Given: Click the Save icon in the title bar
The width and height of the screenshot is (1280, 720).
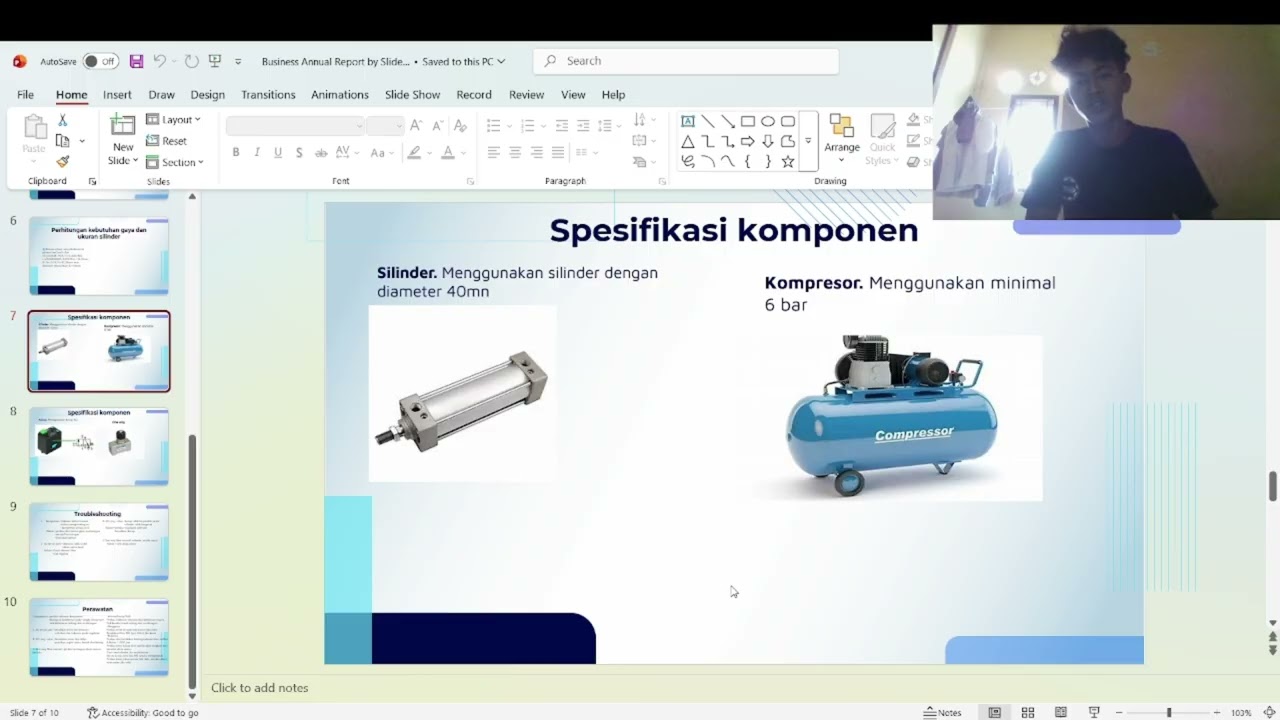Looking at the screenshot, I should (x=137, y=61).
